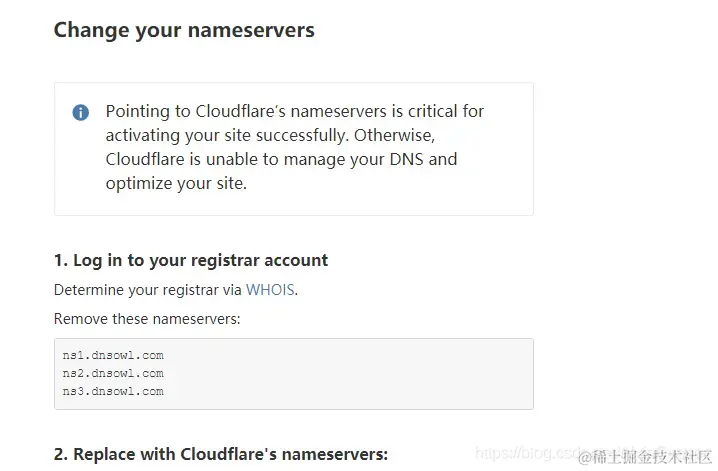
Task: Click the blue info icon
Action: (x=81, y=112)
